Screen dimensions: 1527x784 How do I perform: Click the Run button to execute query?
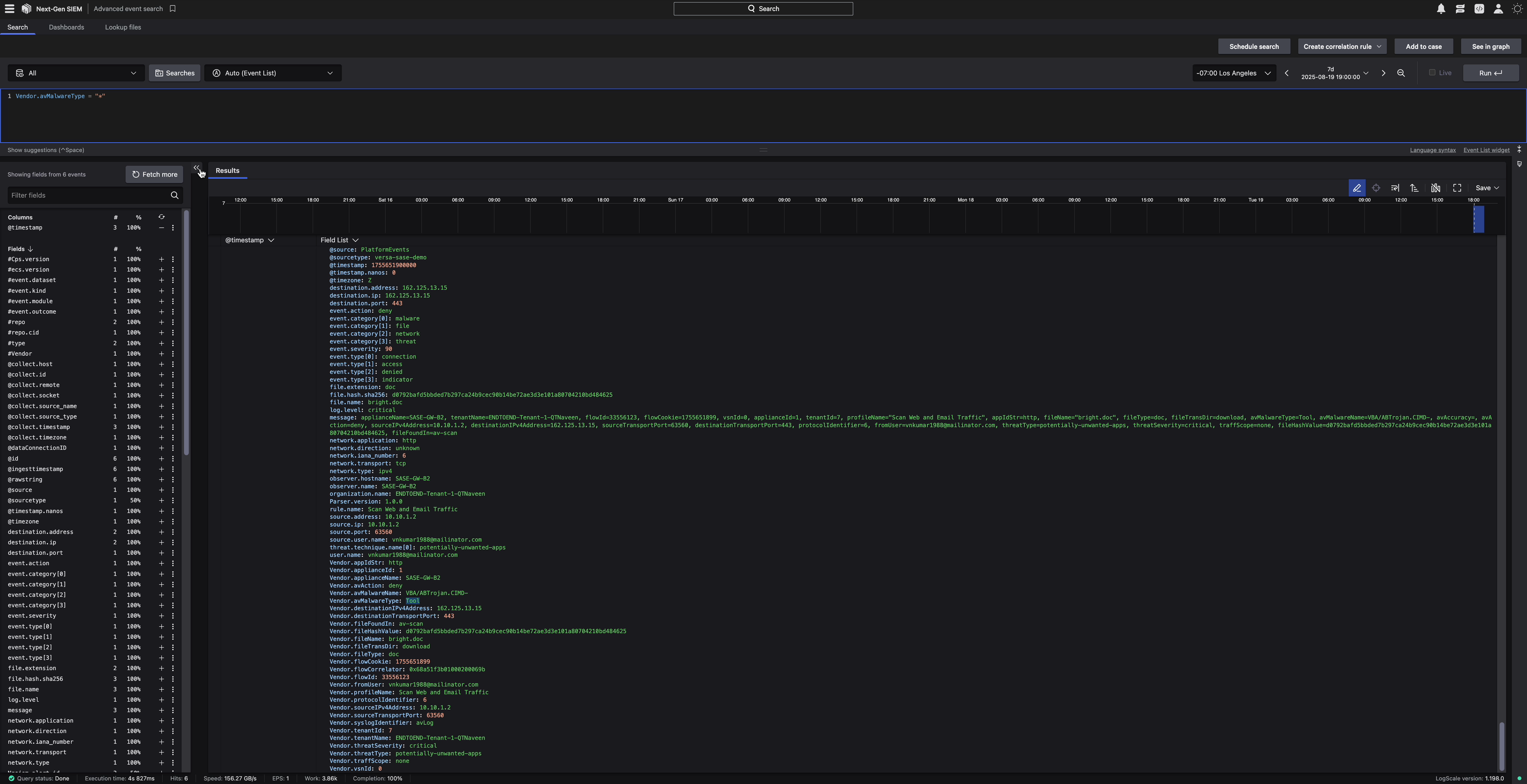point(1490,73)
